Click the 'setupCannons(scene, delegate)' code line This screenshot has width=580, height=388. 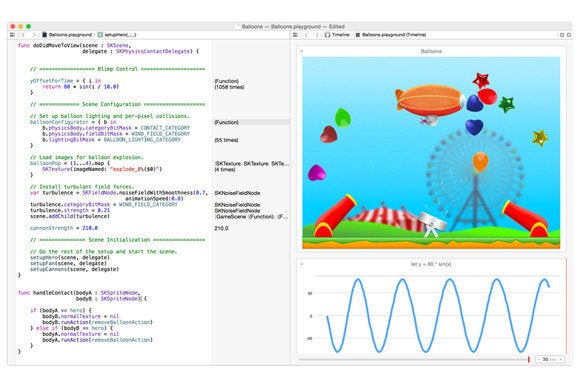click(74, 269)
